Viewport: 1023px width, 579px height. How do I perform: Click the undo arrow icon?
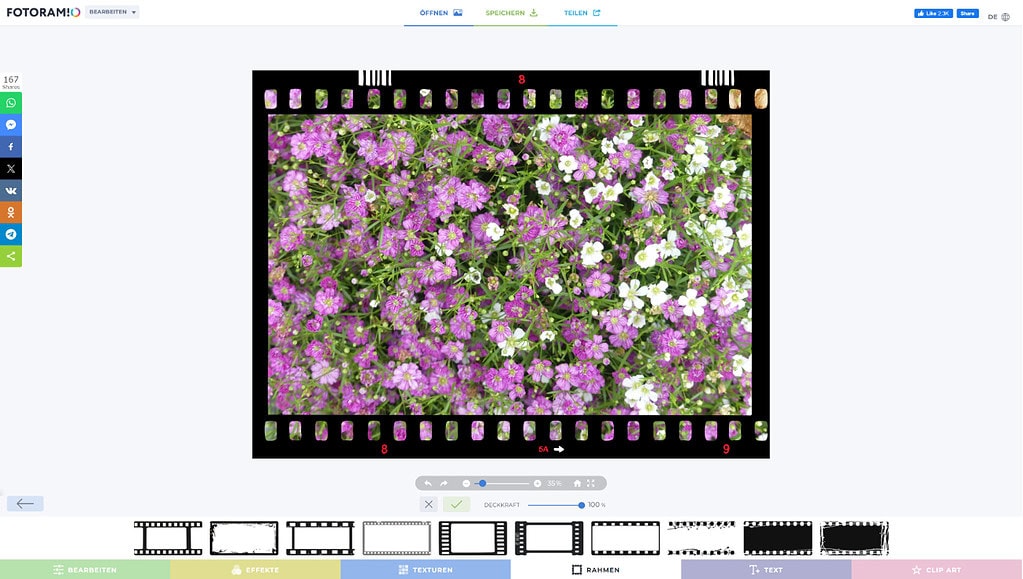click(x=428, y=483)
